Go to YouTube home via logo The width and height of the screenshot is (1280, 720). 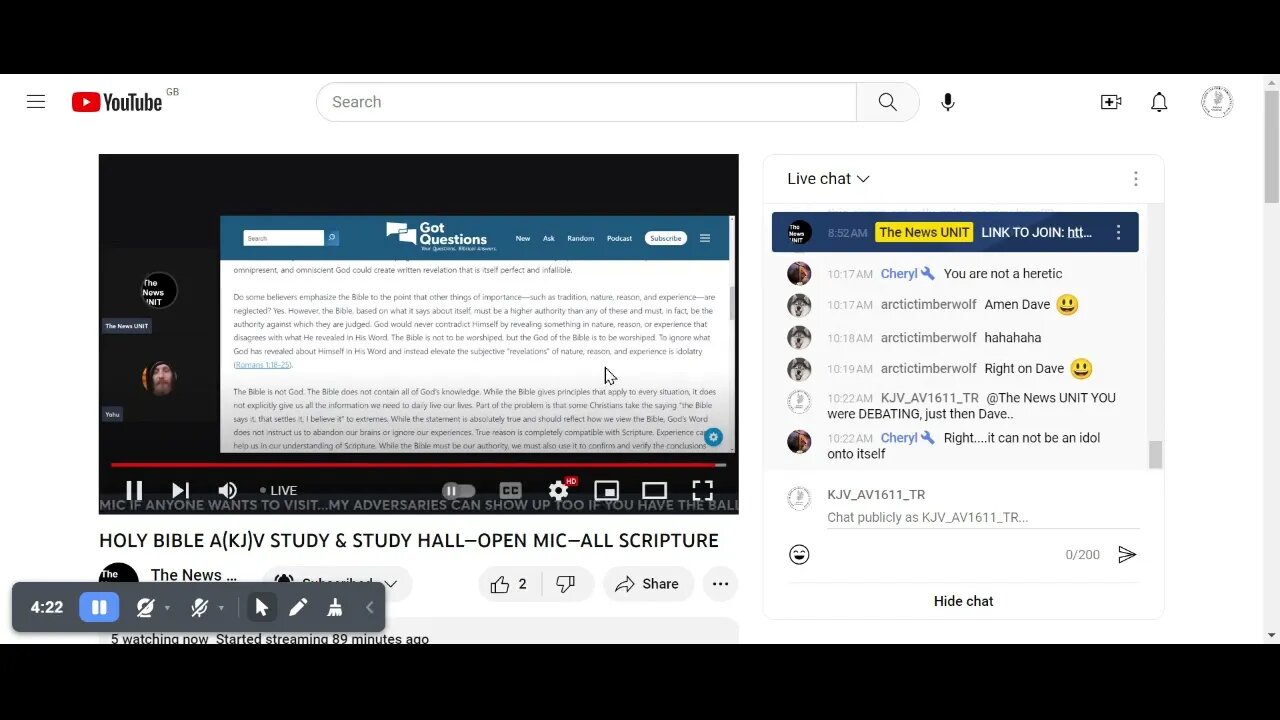click(117, 102)
